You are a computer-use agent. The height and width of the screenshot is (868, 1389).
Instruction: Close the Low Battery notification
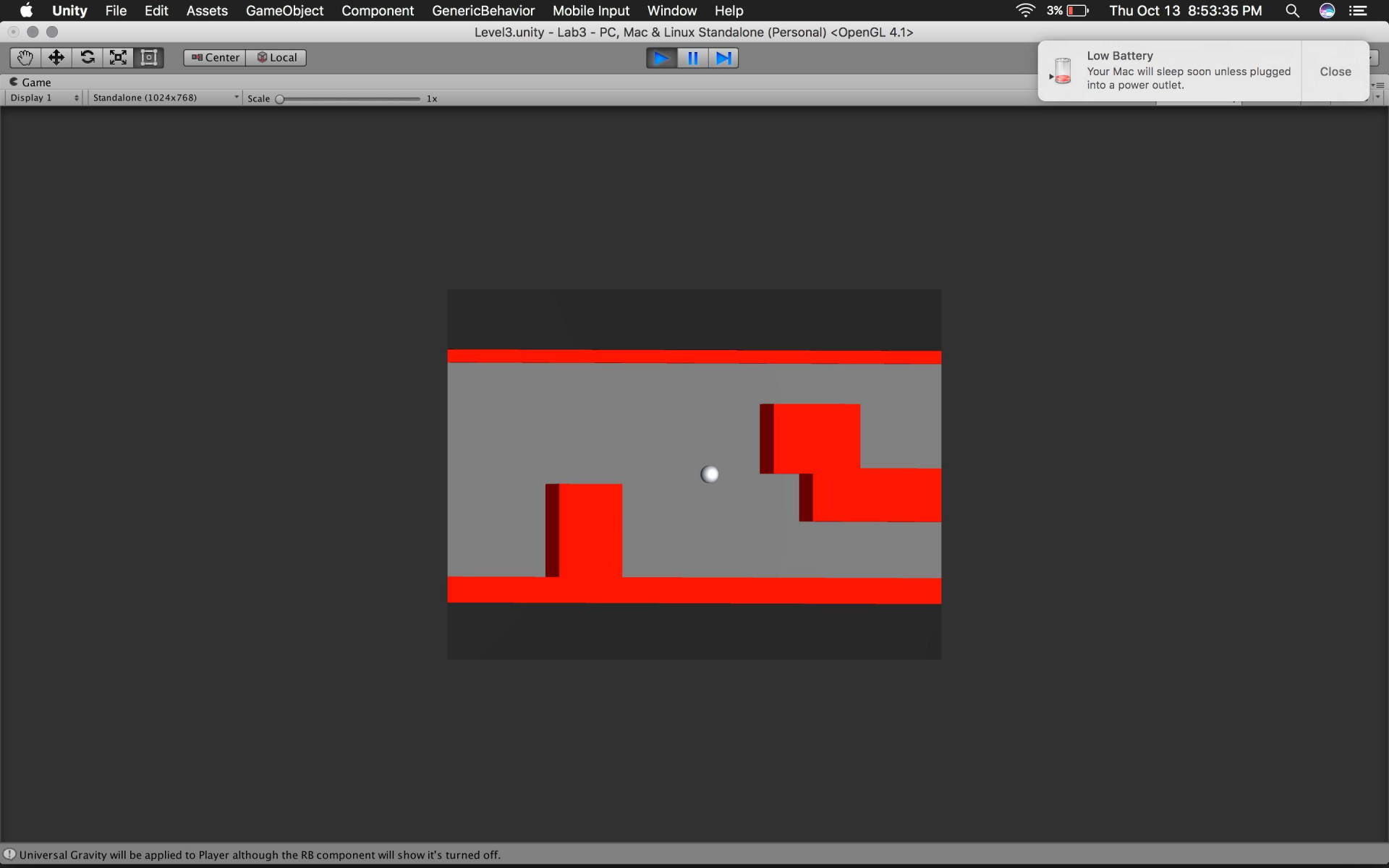1335,72
